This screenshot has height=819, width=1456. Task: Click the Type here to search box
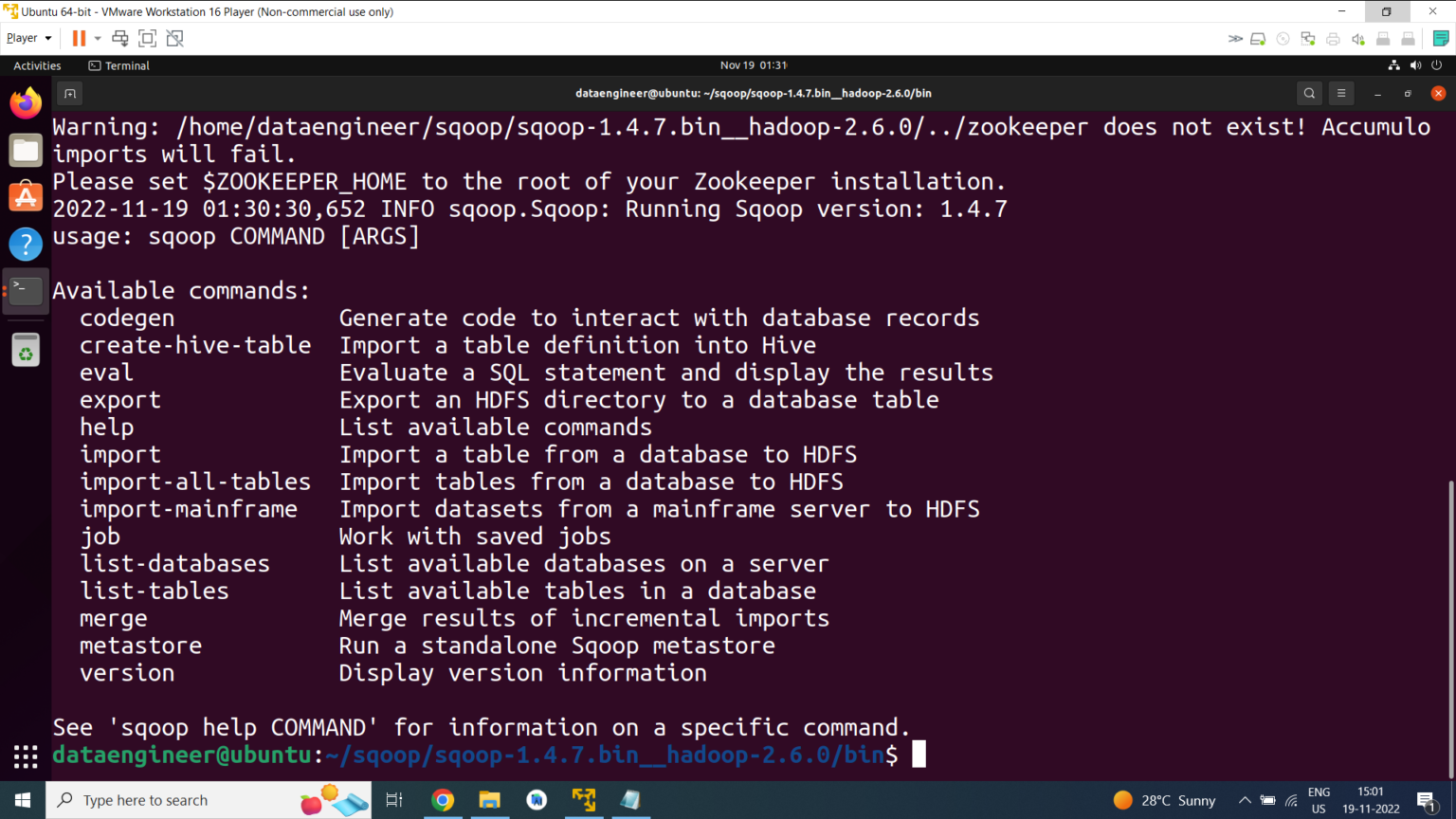208,800
